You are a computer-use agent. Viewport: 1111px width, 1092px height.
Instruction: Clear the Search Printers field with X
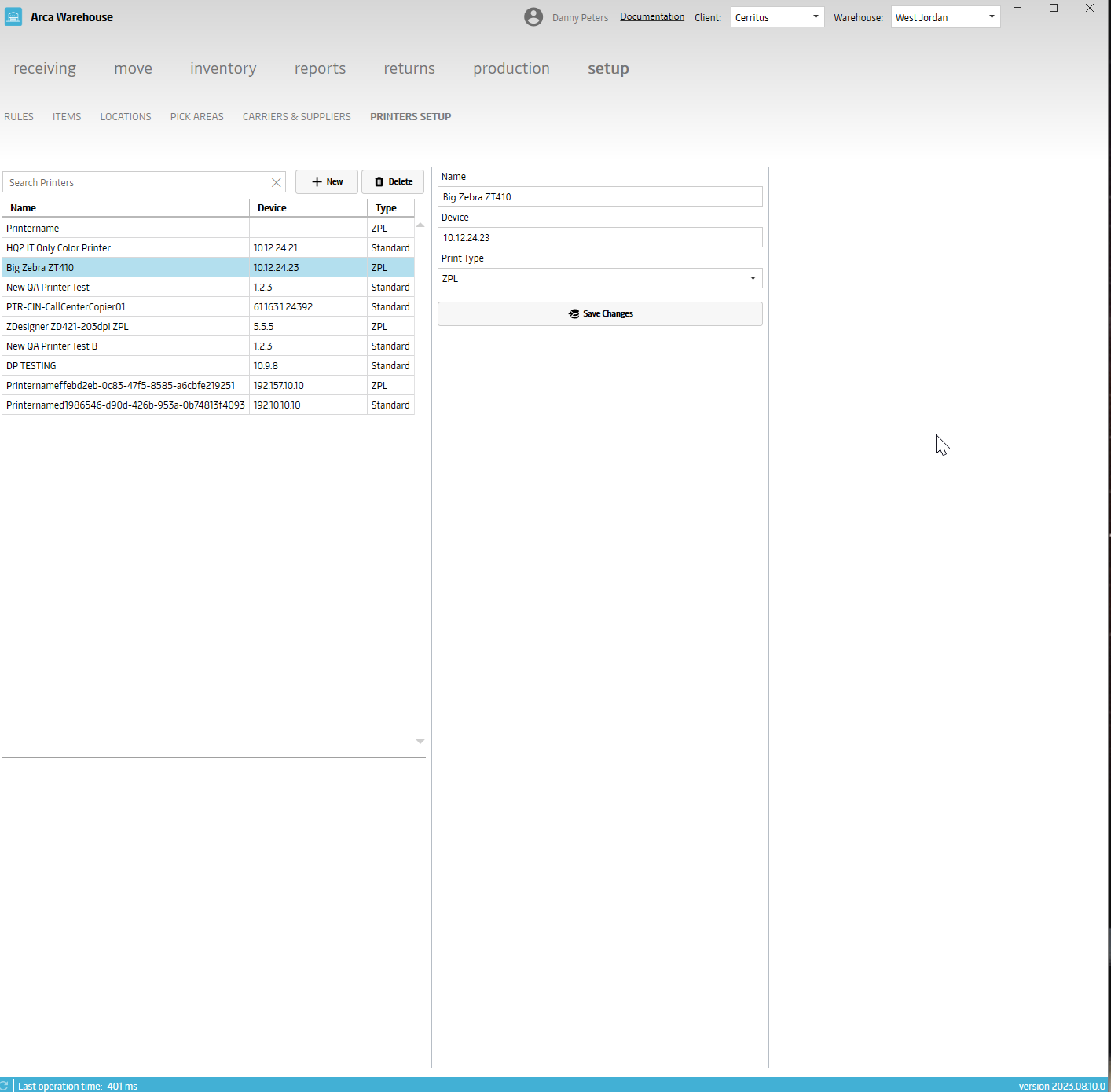coord(277,182)
